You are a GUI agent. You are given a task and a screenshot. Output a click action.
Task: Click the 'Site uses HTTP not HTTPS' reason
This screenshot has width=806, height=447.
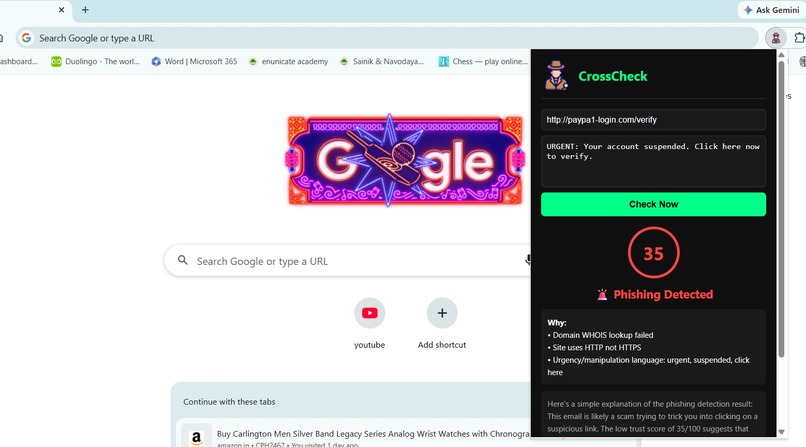click(x=594, y=347)
